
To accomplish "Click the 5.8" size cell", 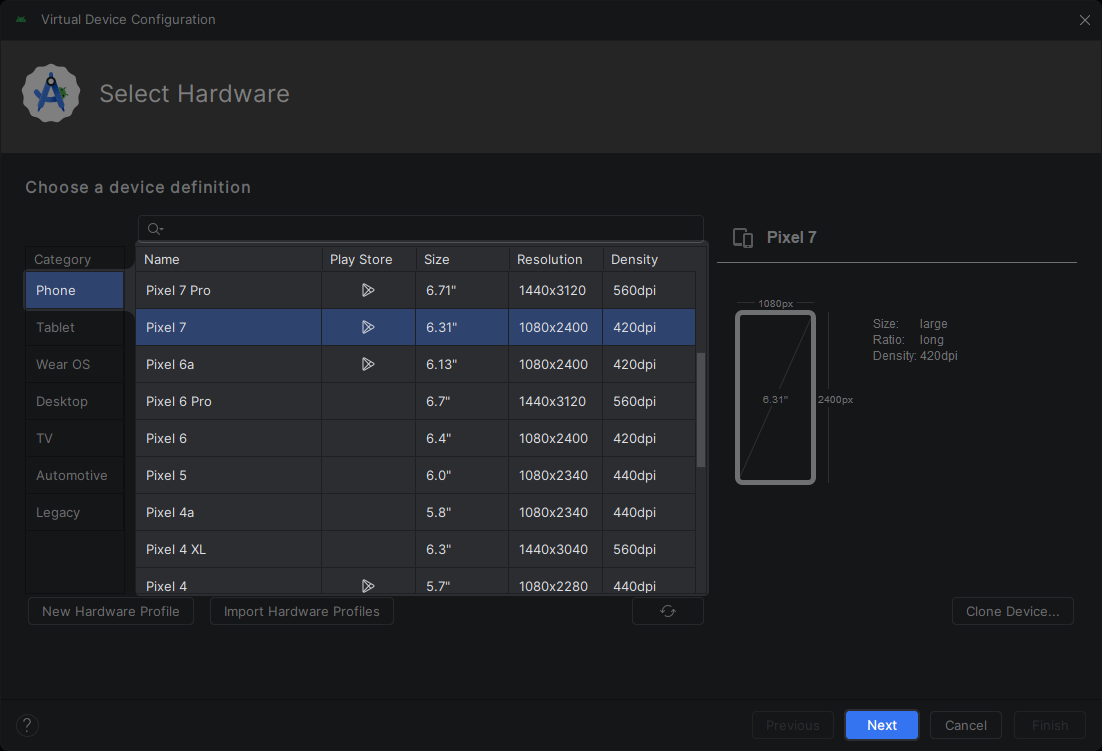I will [x=462, y=512].
